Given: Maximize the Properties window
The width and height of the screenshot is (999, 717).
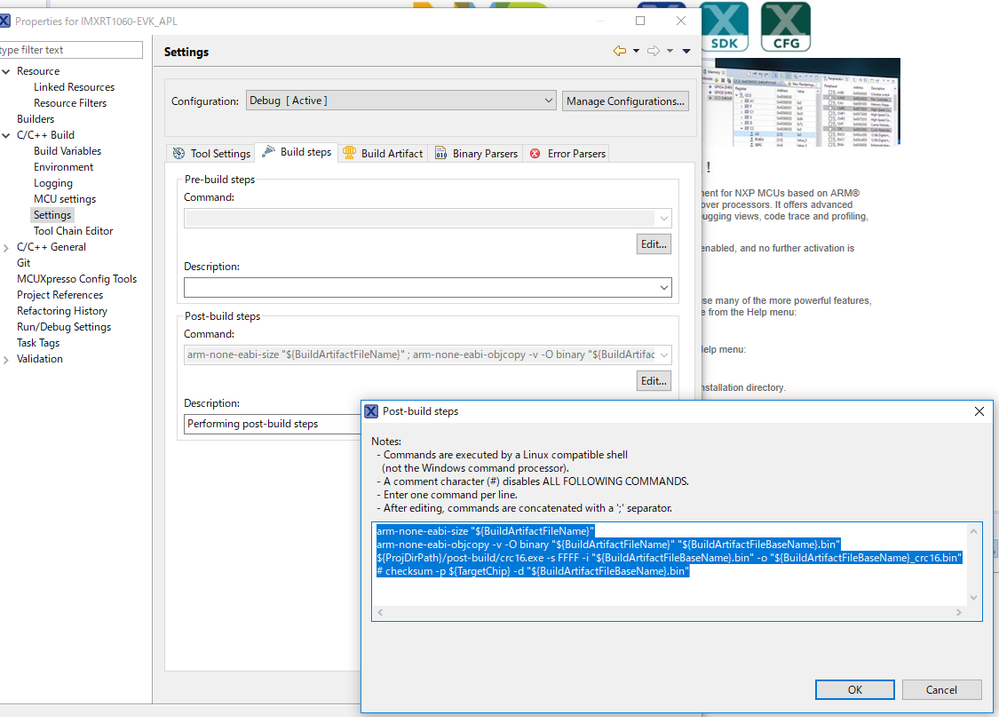Looking at the screenshot, I should [x=640, y=20].
